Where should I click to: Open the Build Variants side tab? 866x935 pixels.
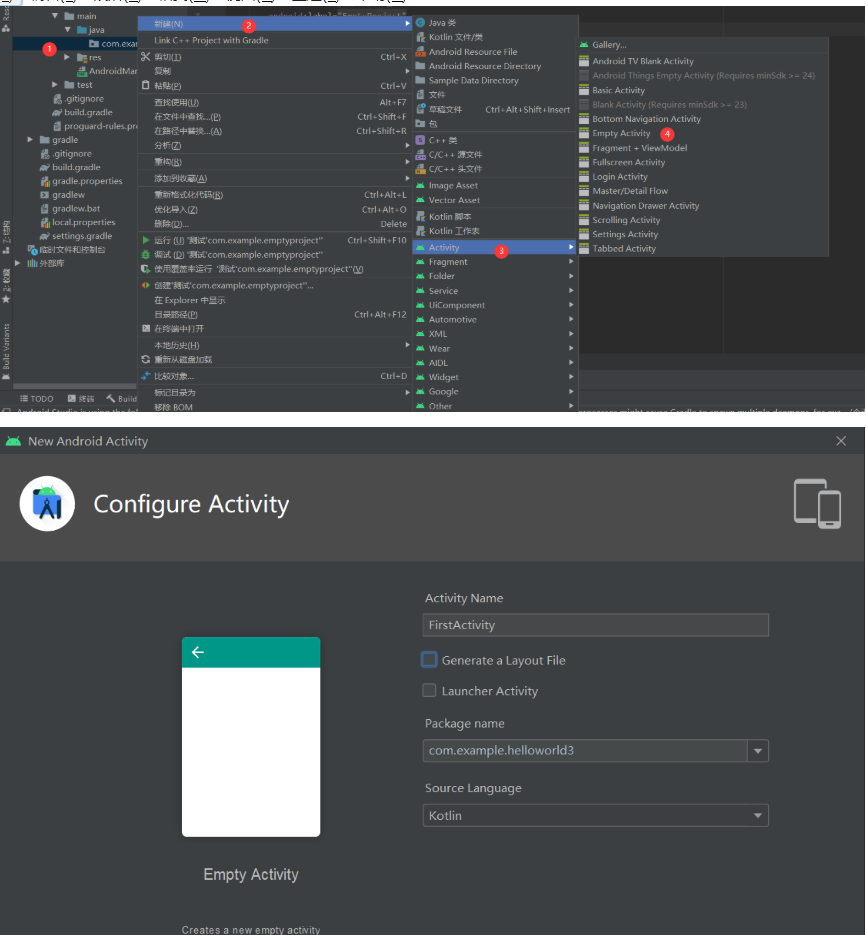click(6, 351)
